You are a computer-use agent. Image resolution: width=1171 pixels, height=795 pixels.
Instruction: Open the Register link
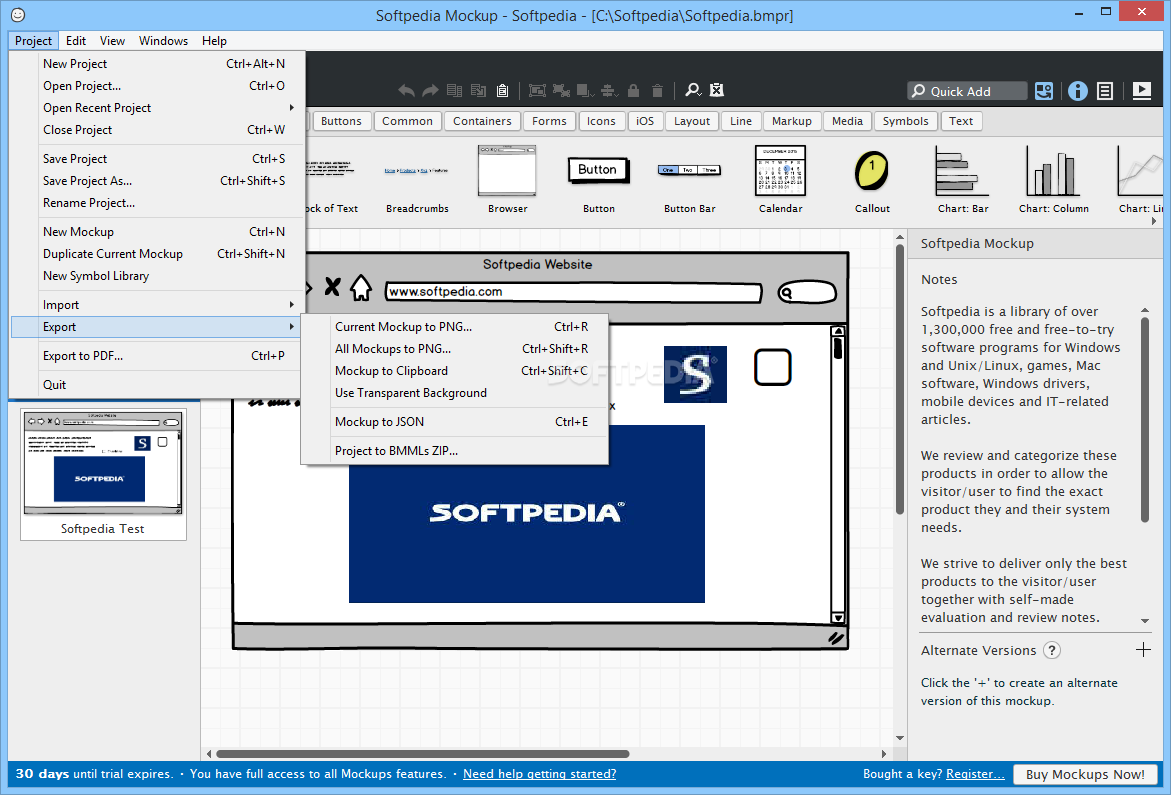click(x=975, y=774)
